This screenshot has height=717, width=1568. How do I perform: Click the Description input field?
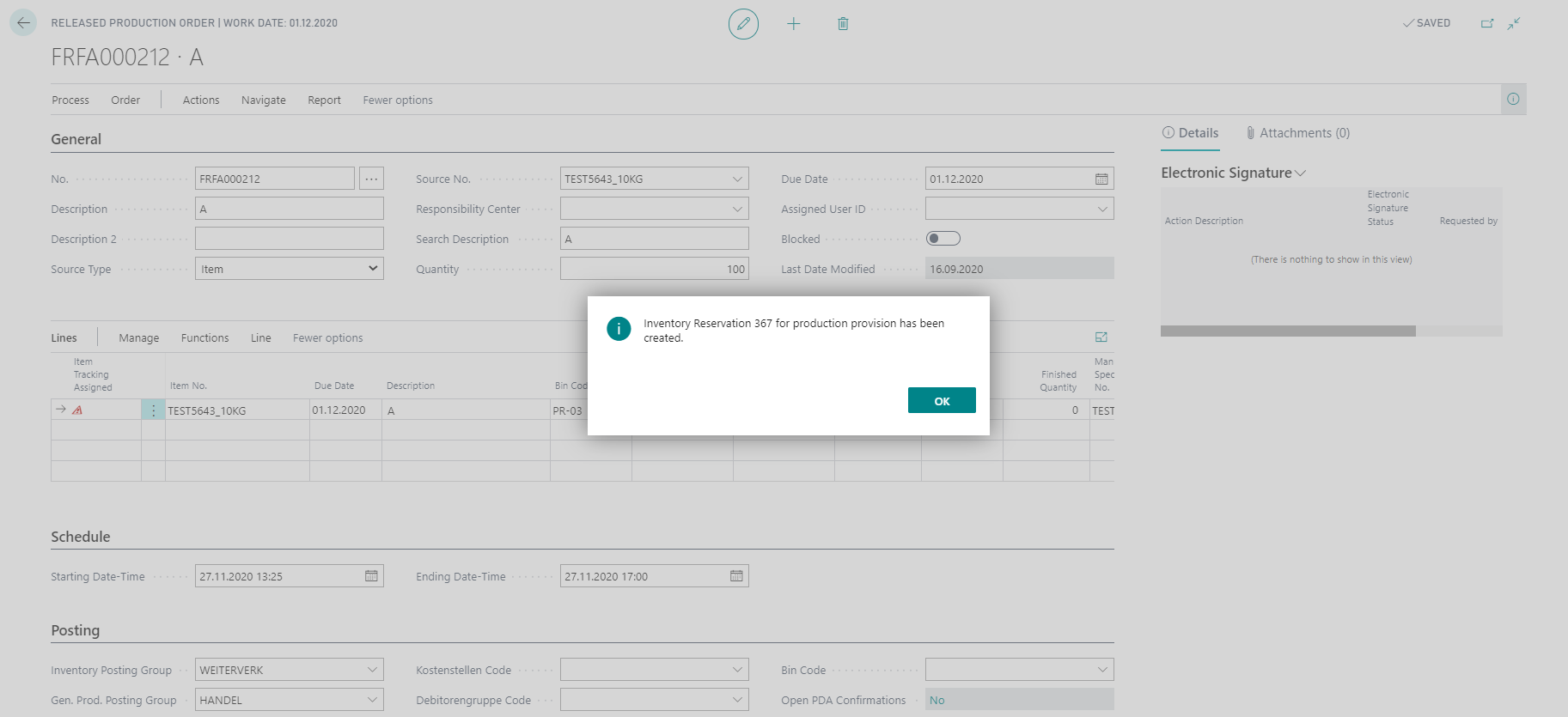290,209
